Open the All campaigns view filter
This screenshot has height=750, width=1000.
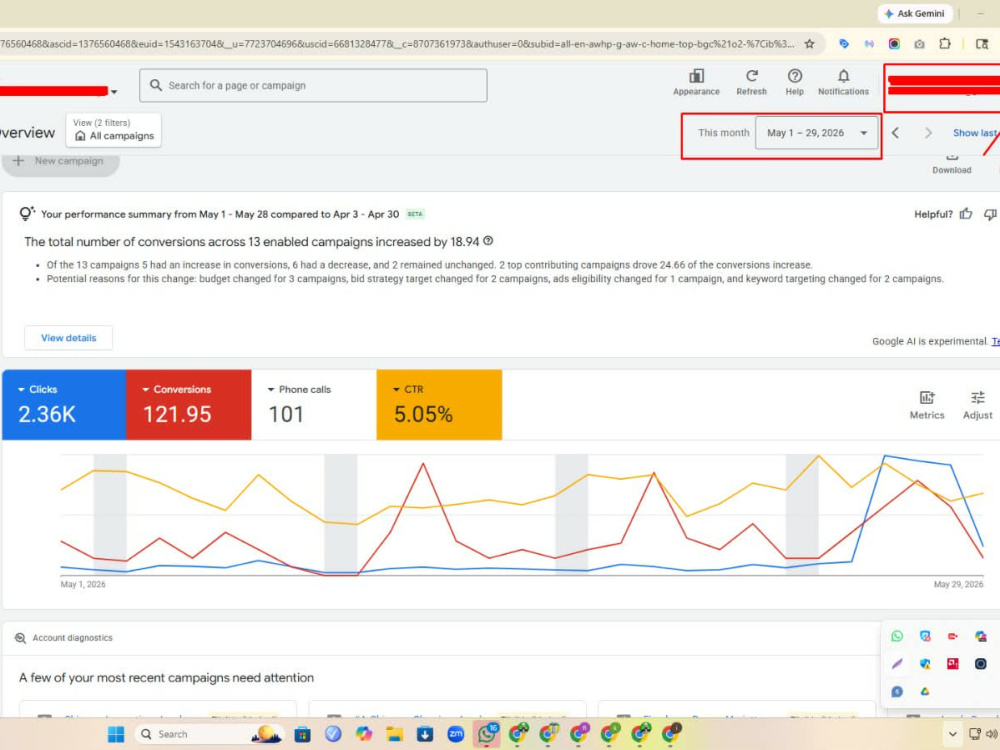[114, 130]
